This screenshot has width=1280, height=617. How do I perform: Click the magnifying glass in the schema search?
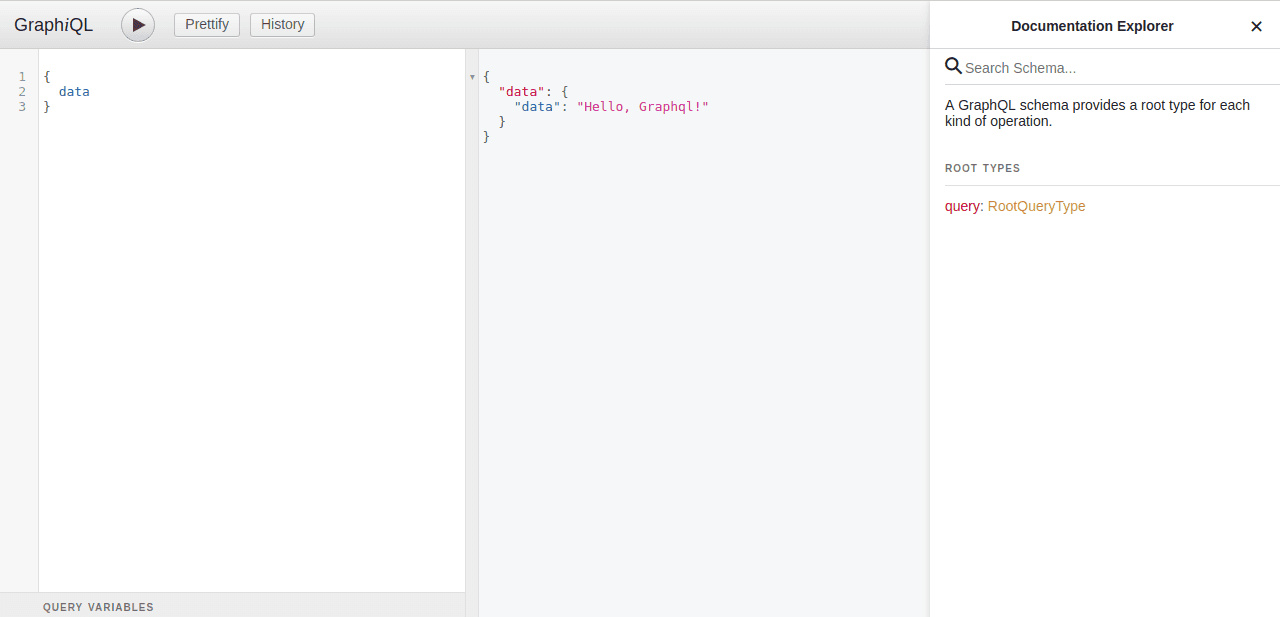click(952, 65)
